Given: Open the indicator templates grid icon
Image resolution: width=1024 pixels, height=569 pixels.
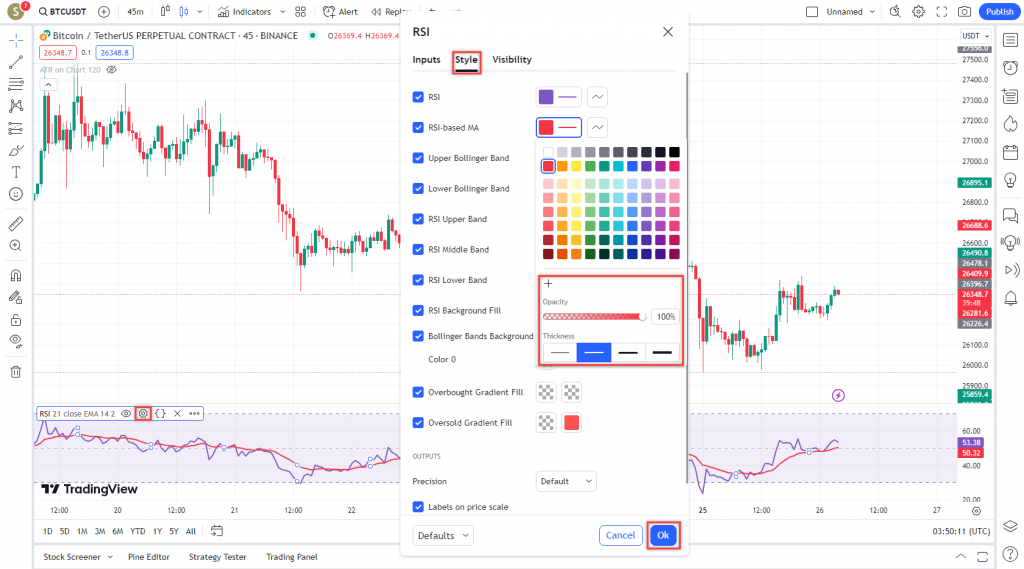Looking at the screenshot, I should coord(300,12).
